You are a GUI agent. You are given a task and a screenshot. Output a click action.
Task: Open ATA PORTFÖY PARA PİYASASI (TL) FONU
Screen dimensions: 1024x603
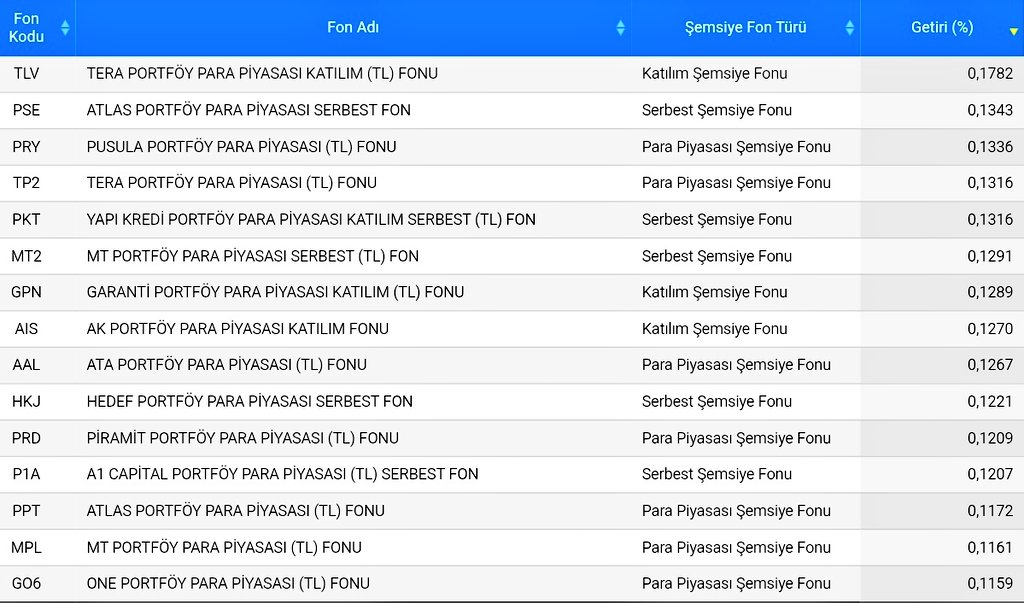pos(226,365)
